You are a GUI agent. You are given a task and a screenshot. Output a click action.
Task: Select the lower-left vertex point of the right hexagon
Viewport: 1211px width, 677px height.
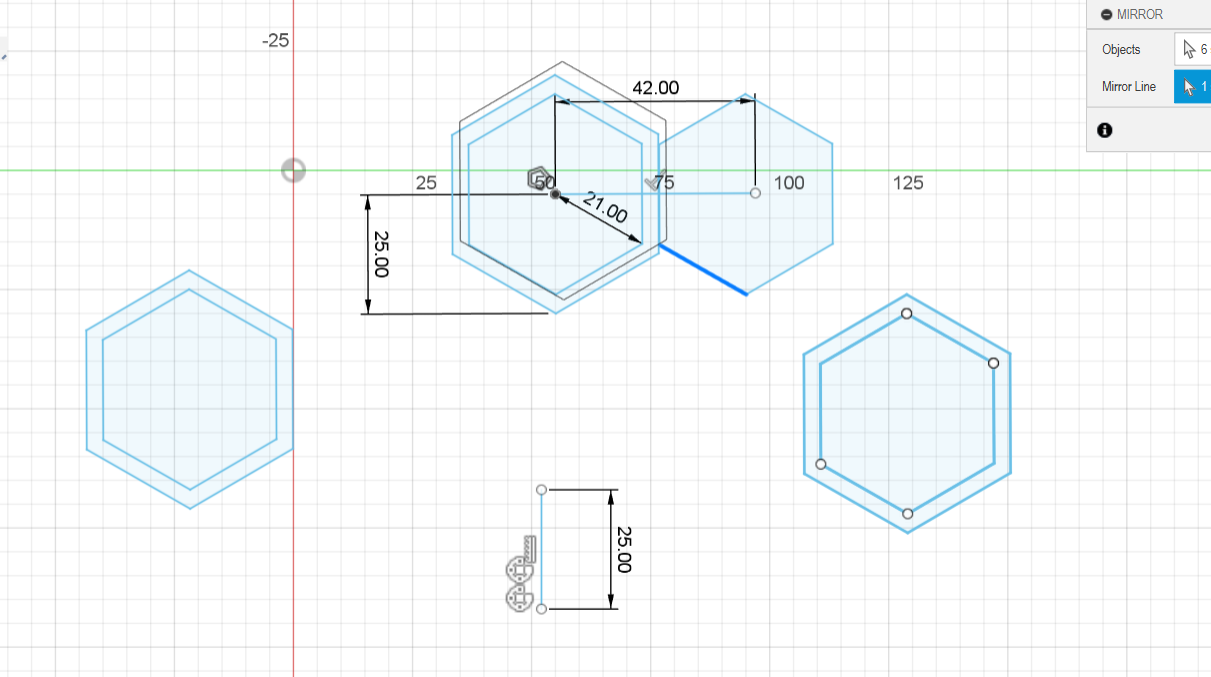pyautogui.click(x=821, y=464)
